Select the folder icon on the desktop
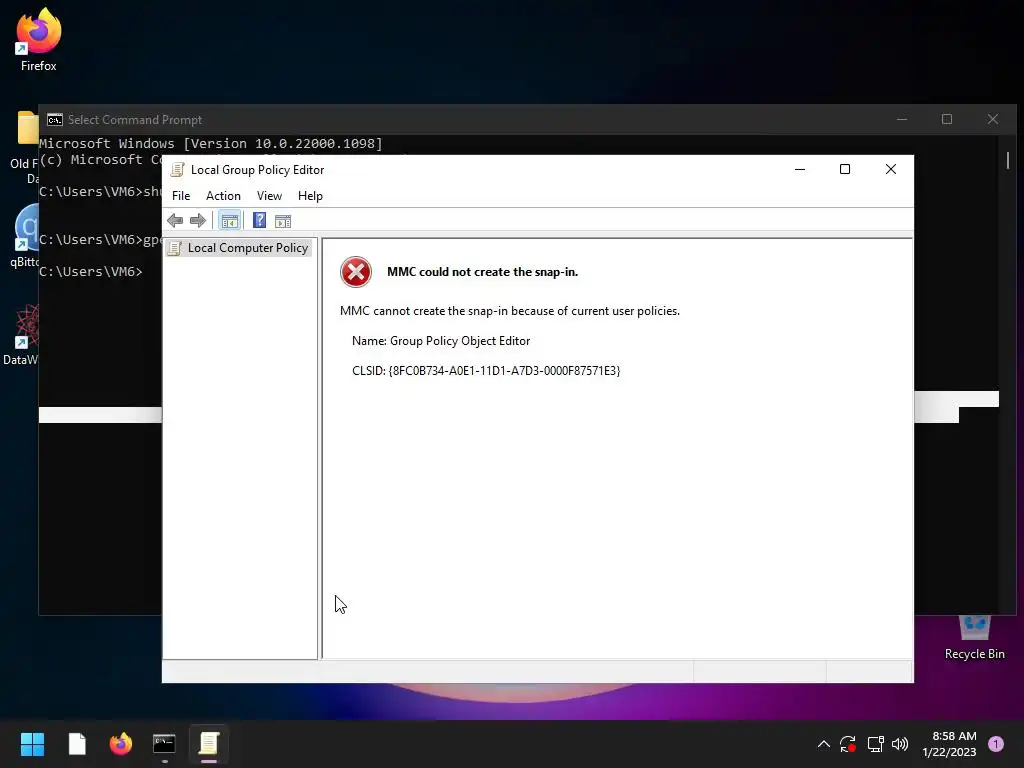 (x=27, y=127)
